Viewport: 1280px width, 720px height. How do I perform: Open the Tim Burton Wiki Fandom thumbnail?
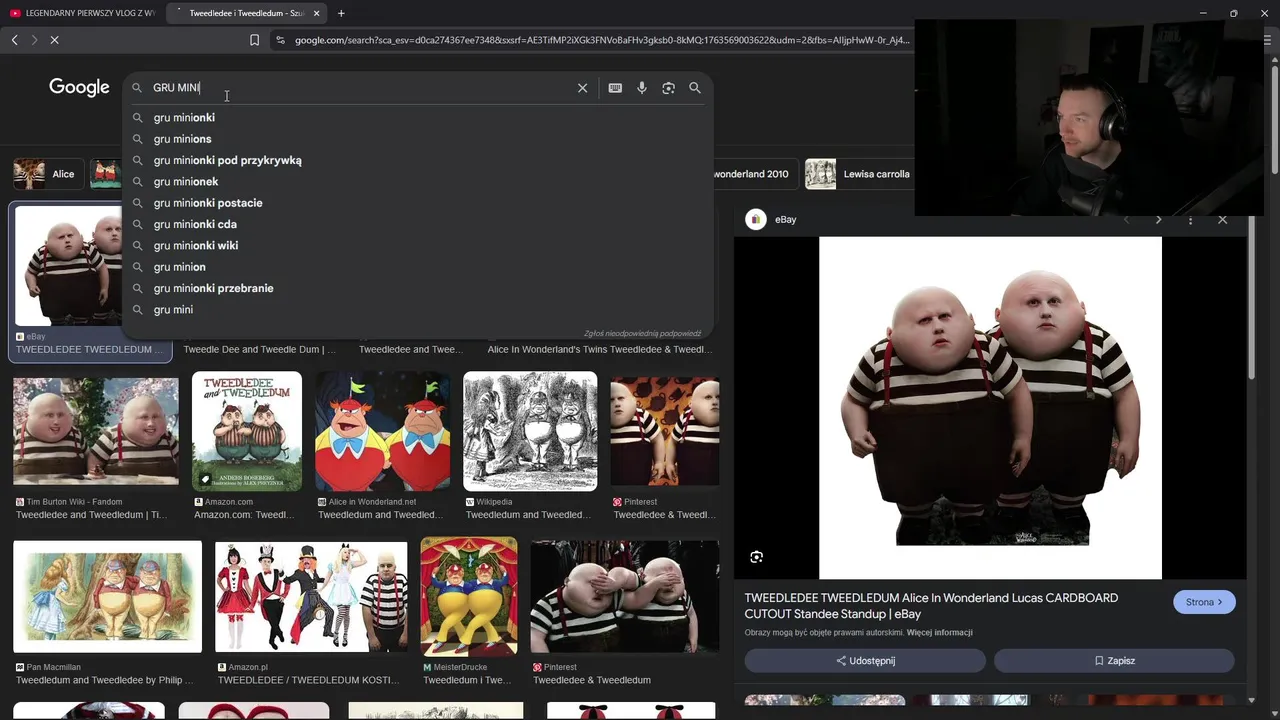pyautogui.click(x=96, y=431)
